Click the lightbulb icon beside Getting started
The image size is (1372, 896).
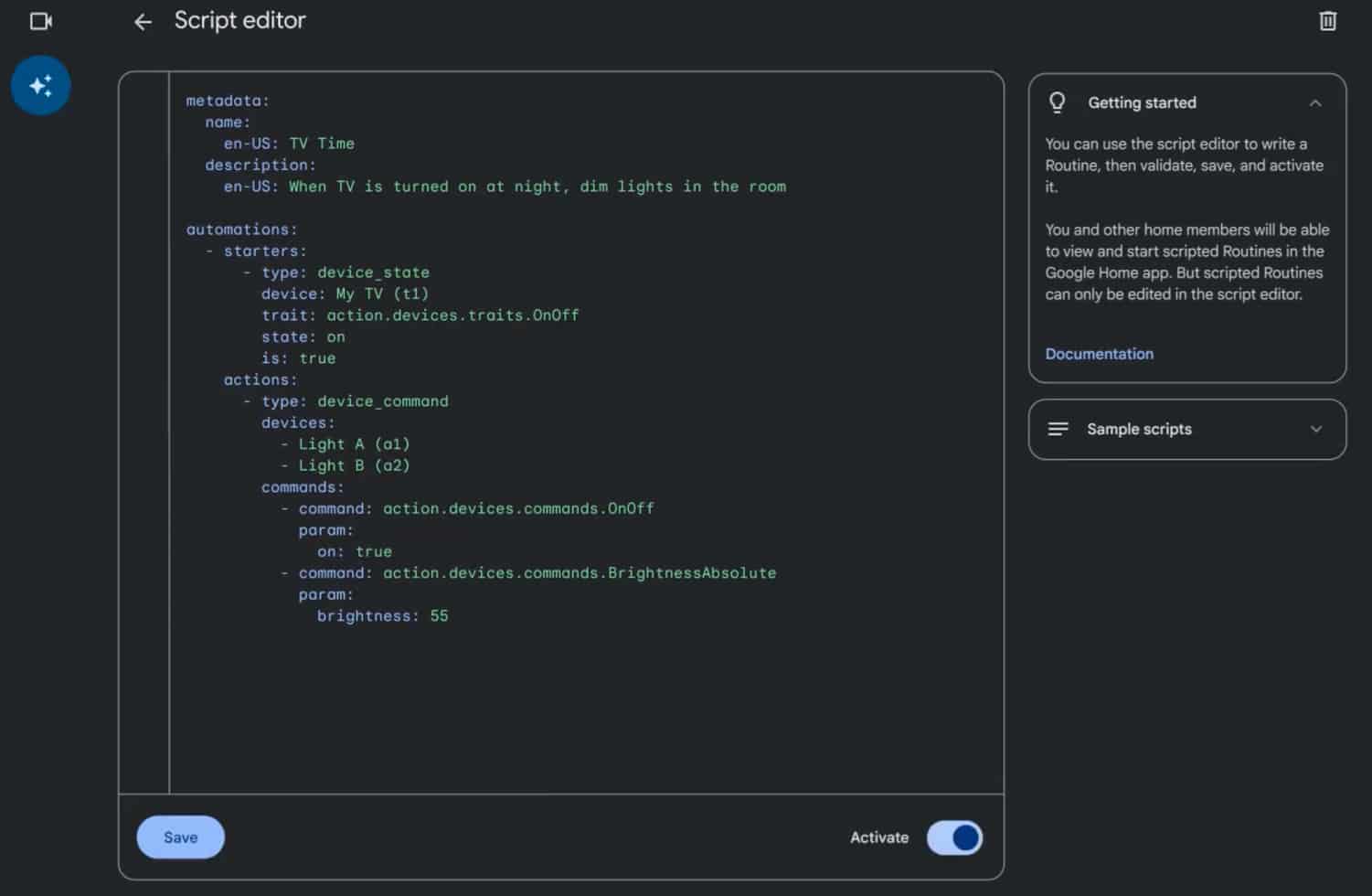1058,102
